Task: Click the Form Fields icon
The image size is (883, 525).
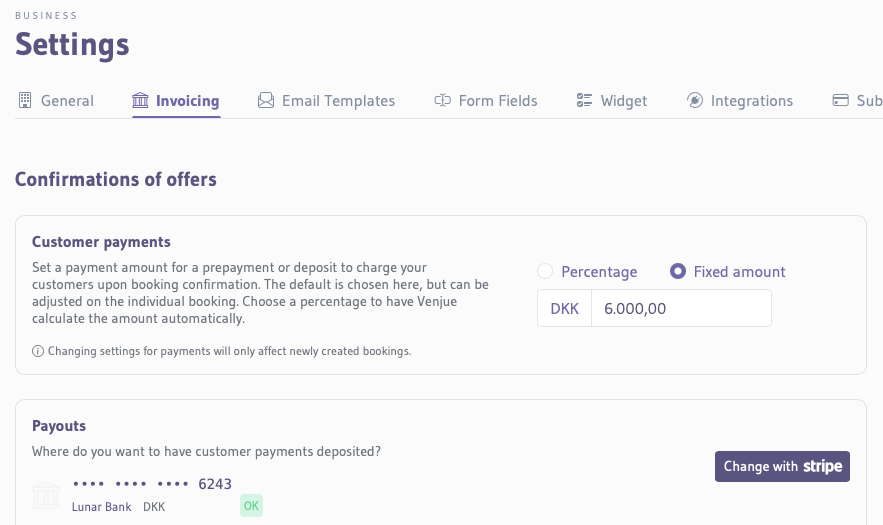Action: tap(442, 100)
